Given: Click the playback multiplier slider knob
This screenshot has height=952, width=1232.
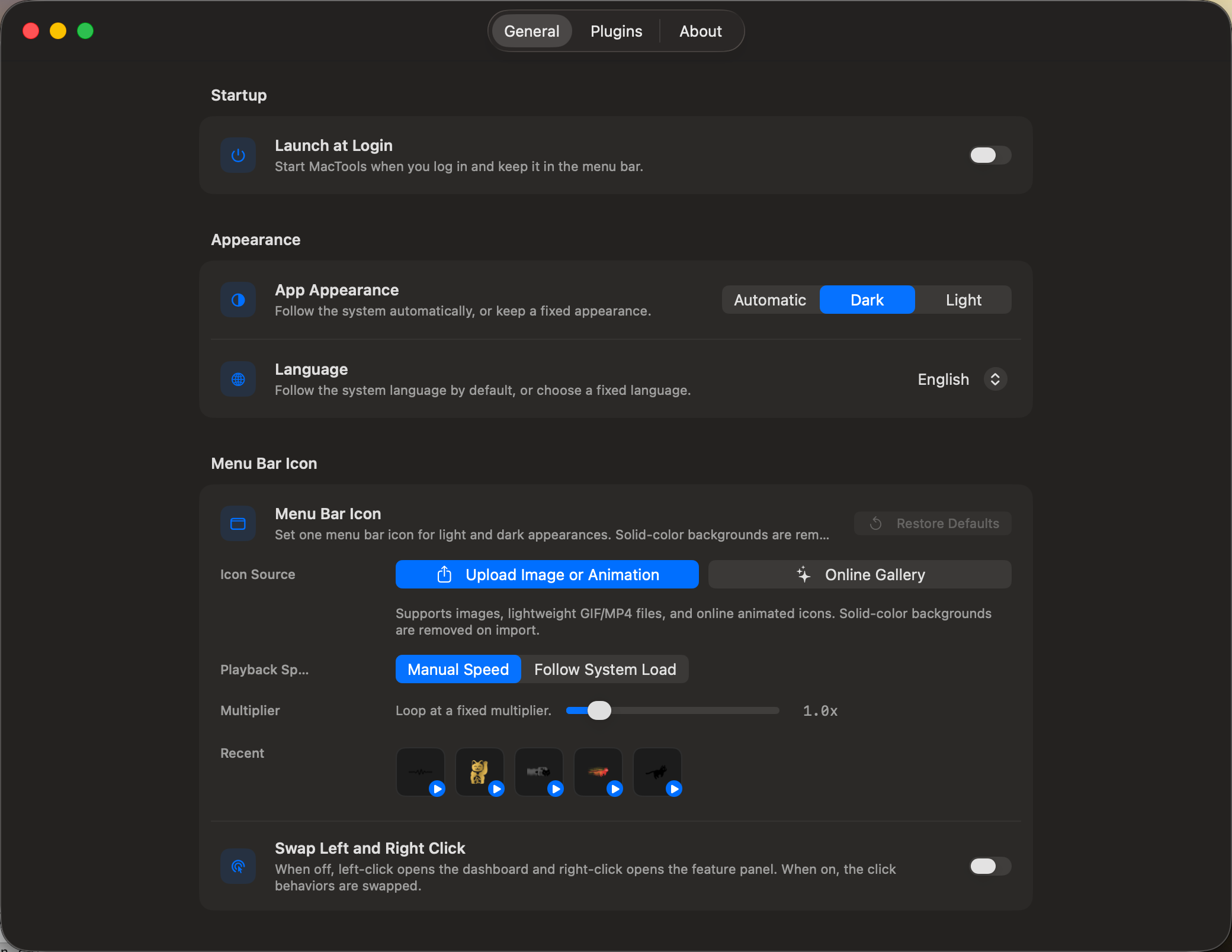Looking at the screenshot, I should coord(599,710).
